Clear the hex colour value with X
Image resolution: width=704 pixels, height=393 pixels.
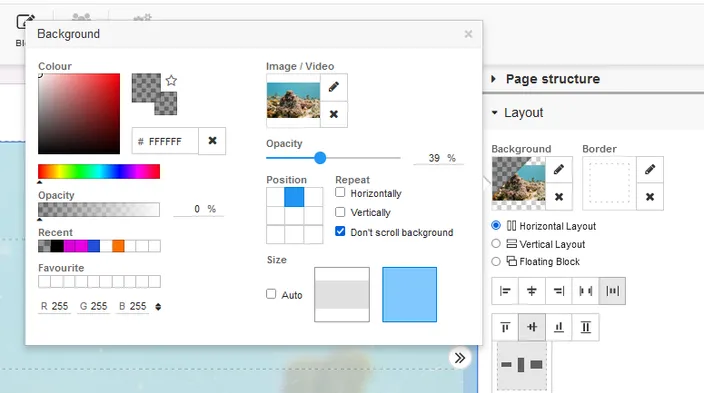[x=212, y=141]
